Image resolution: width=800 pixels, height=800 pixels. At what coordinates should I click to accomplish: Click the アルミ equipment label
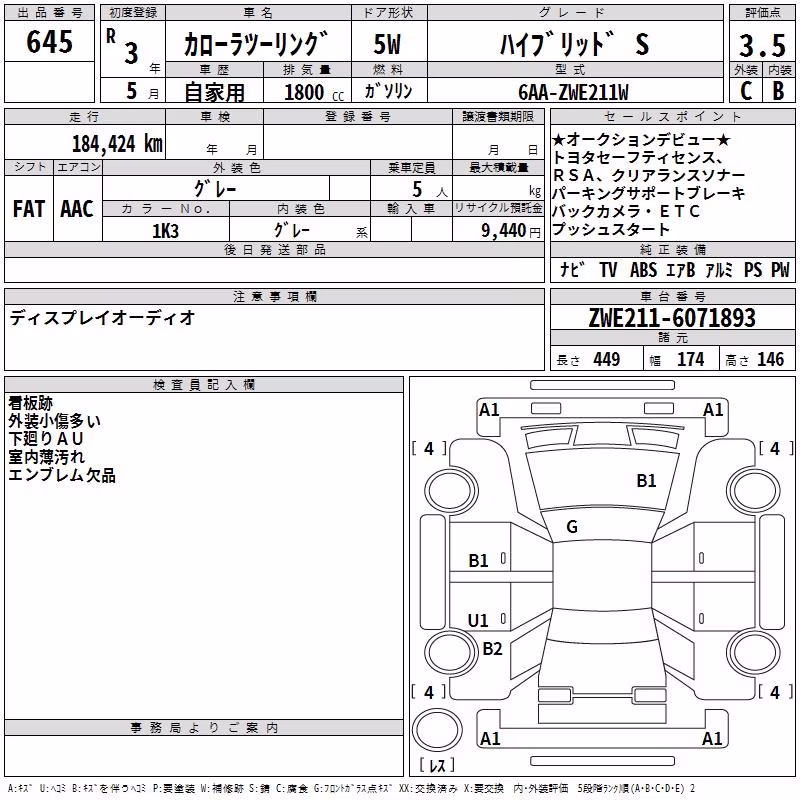[719, 269]
